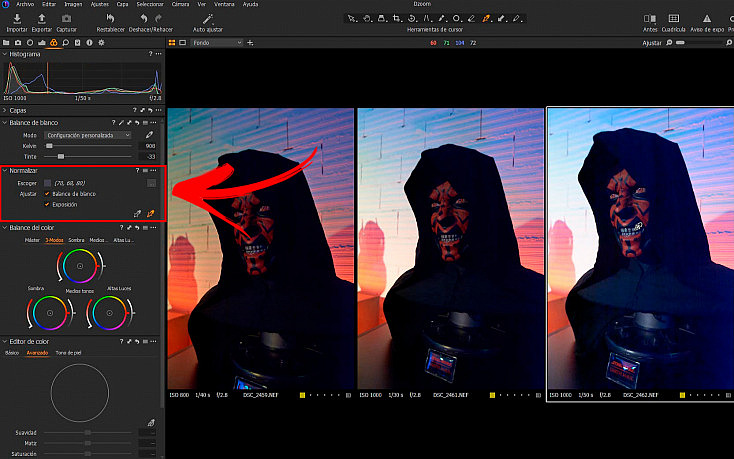Screen dimensions: 734x459
Task: Click the Auto ajustar magic wand
Action: coord(208,19)
